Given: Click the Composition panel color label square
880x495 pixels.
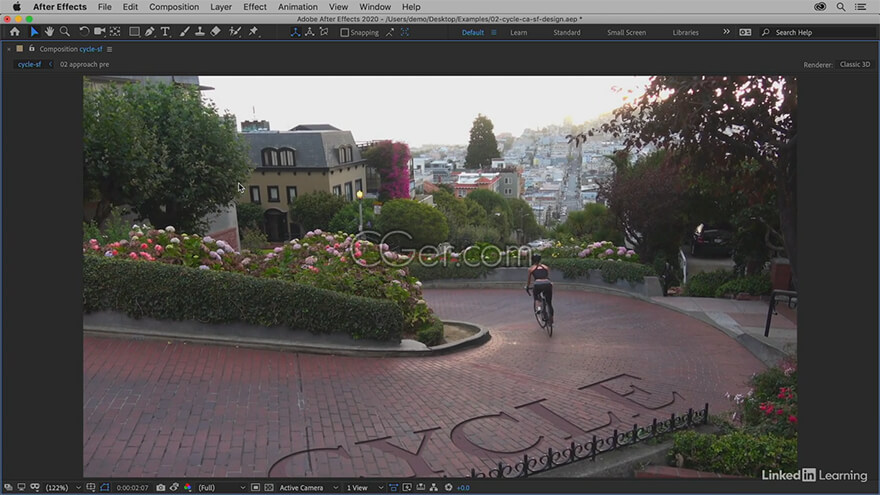Looking at the screenshot, I should [x=20, y=49].
